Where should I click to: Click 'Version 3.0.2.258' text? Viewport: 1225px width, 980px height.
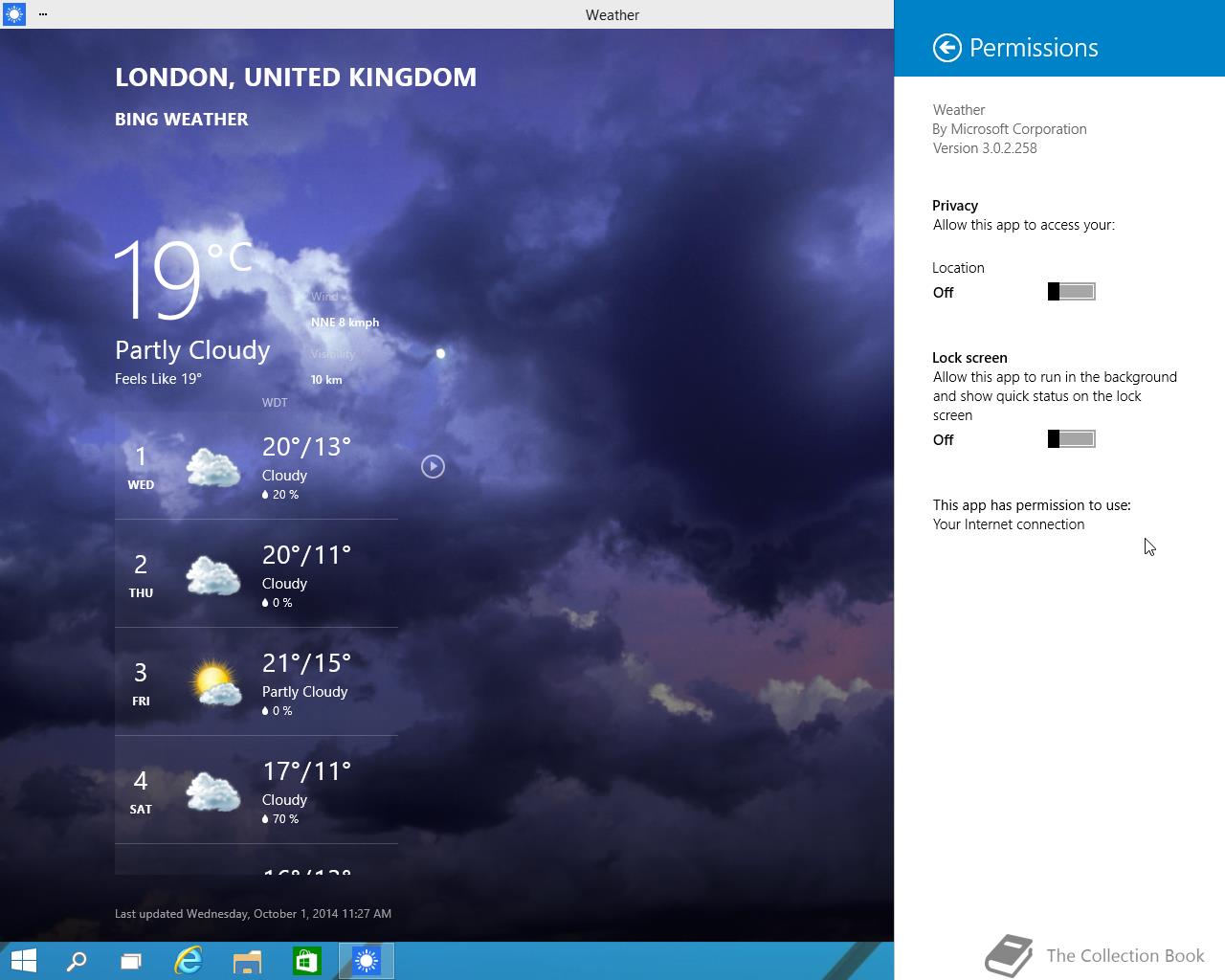point(985,148)
